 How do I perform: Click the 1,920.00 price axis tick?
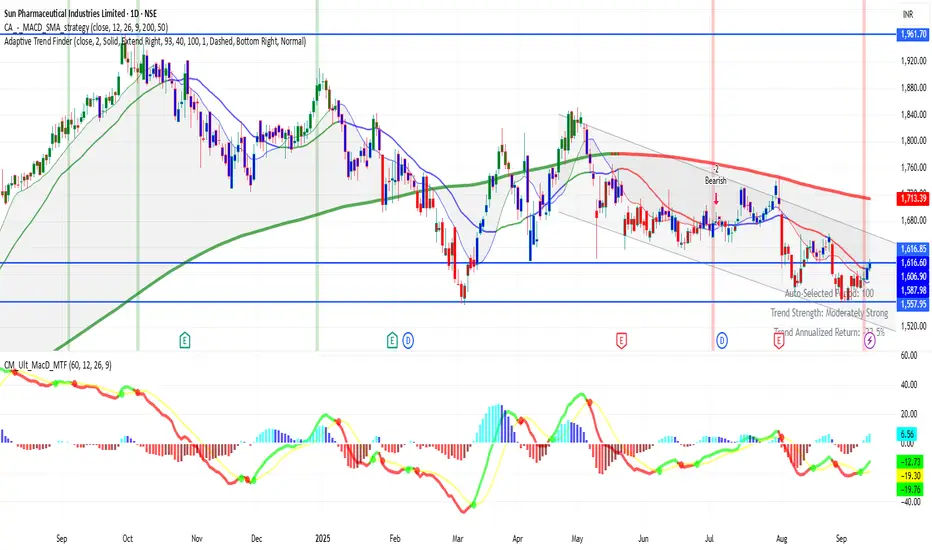click(914, 61)
